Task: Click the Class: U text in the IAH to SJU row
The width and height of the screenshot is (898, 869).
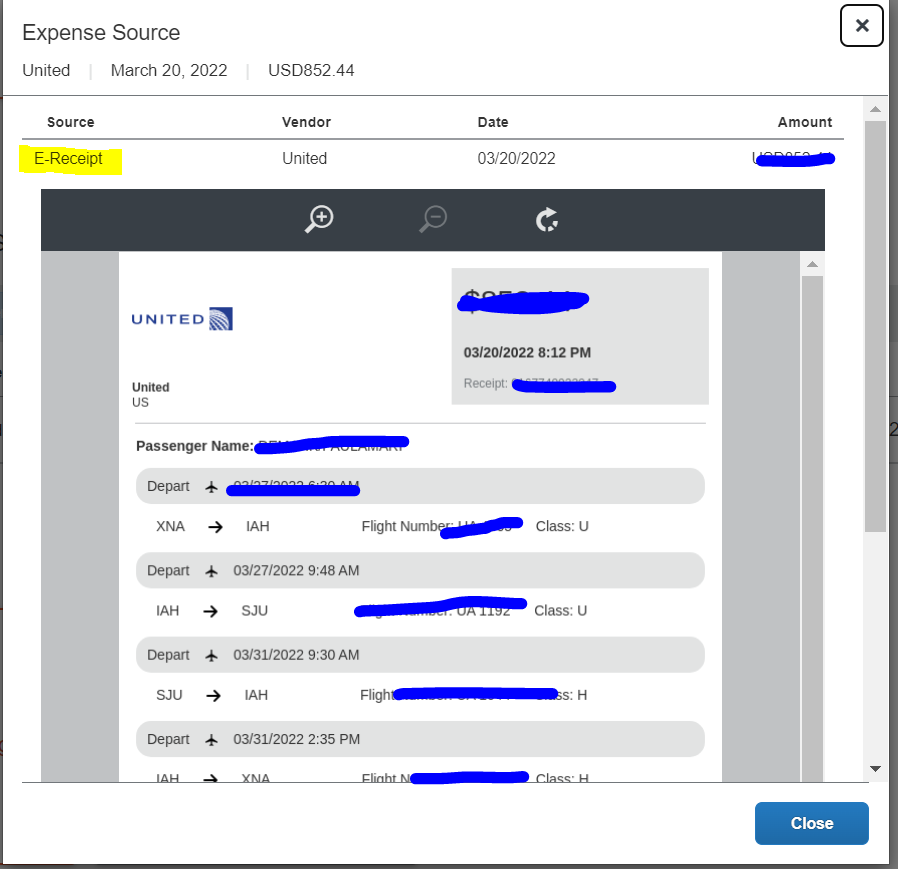Action: (x=561, y=611)
